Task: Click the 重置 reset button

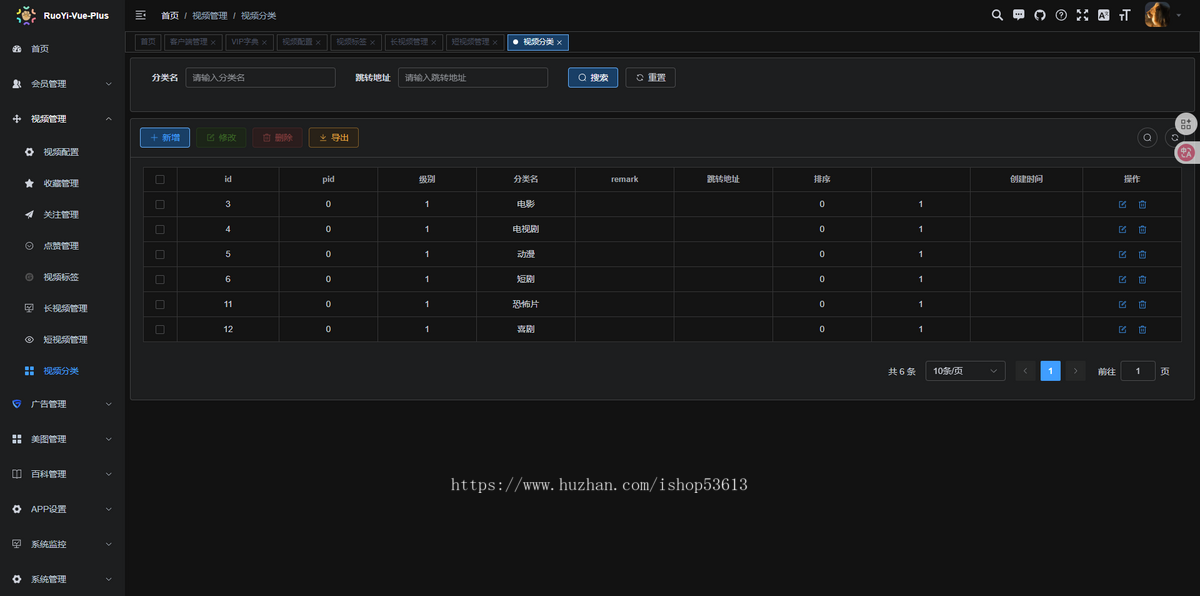Action: (650, 77)
